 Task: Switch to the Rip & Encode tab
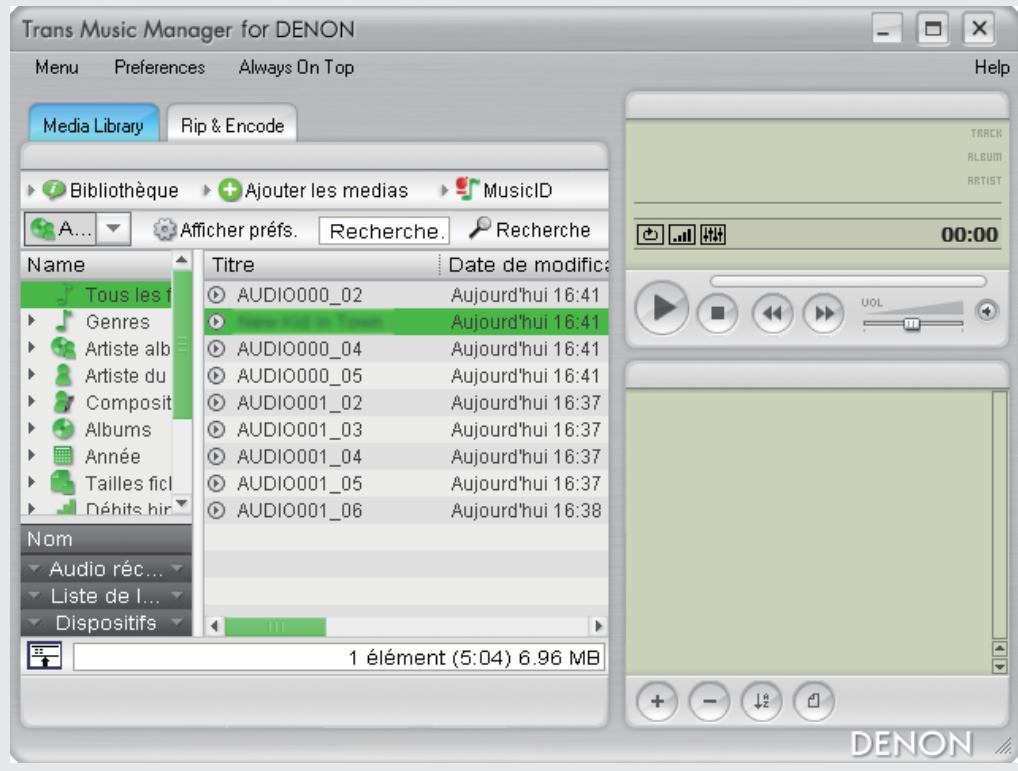[232, 125]
